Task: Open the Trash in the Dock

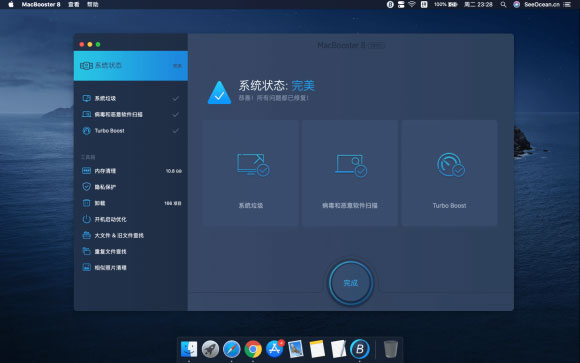Action: point(391,349)
